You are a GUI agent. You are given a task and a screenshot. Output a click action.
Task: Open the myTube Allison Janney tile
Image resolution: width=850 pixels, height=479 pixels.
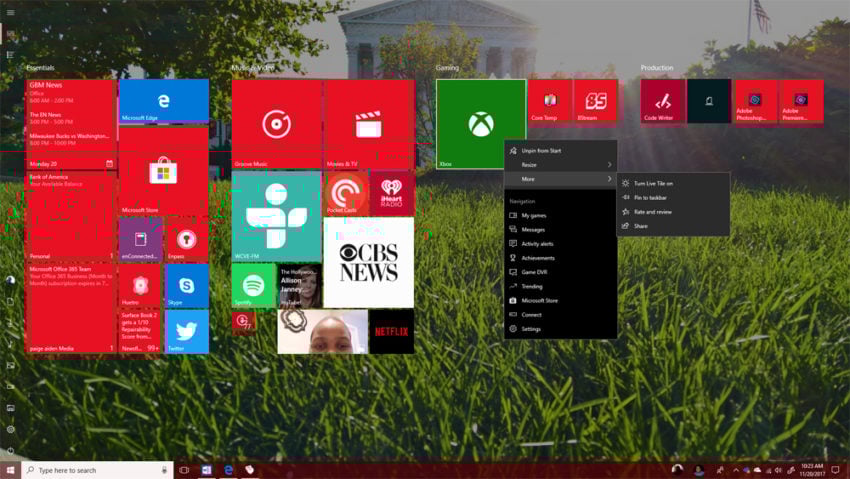click(300, 286)
